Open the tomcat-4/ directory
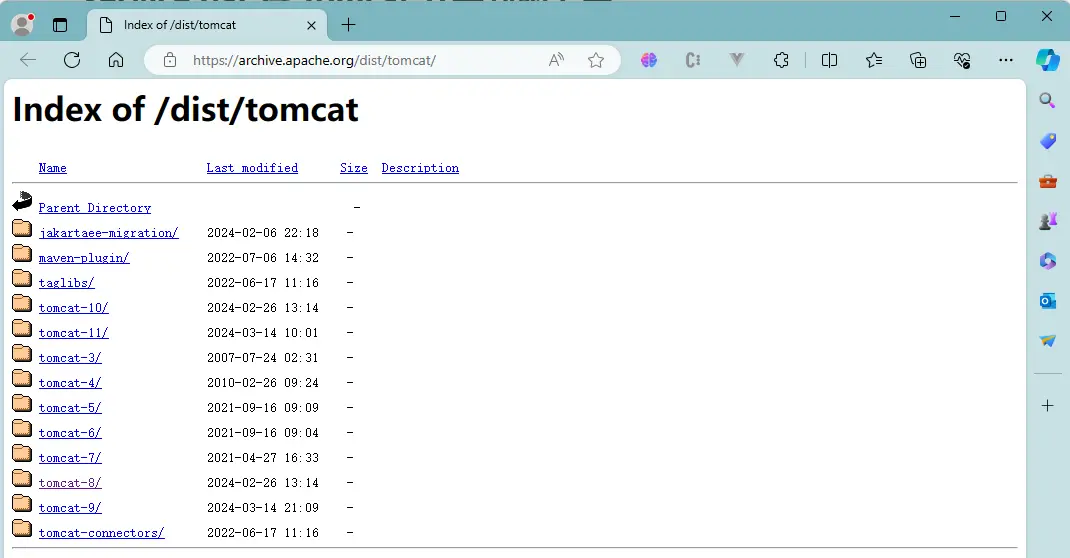1070x558 pixels. pyautogui.click(x=70, y=383)
